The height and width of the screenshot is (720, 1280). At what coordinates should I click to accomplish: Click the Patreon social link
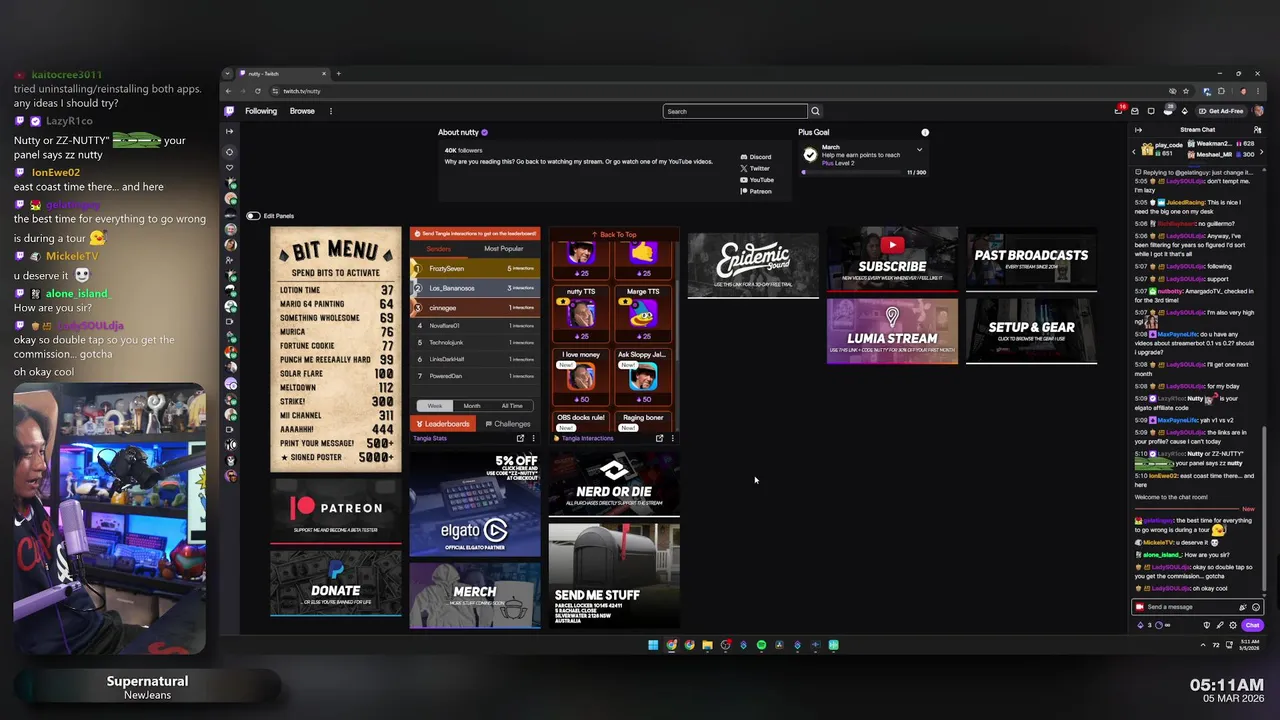click(x=755, y=191)
